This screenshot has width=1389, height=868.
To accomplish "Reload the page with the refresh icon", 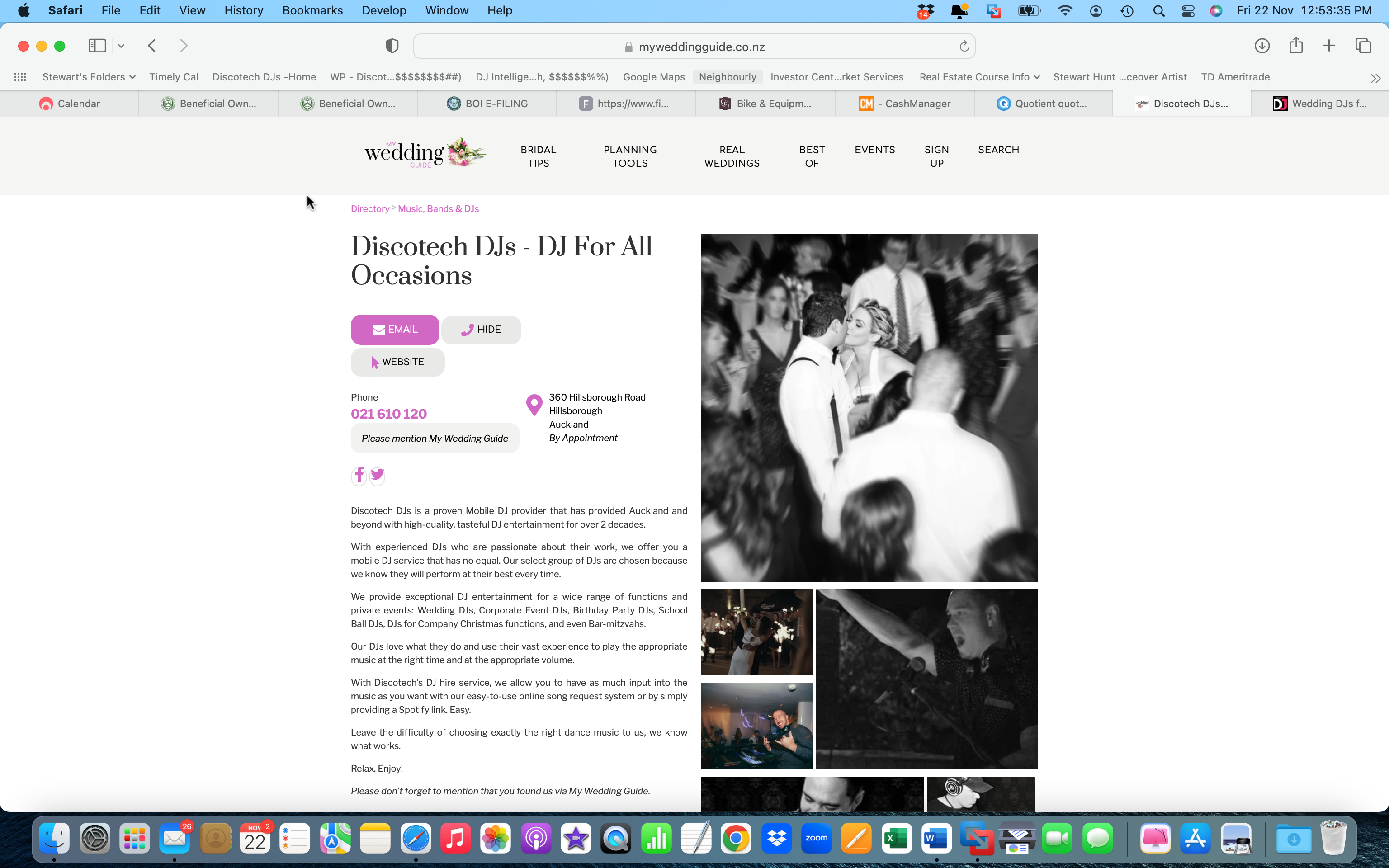I will pos(964,47).
